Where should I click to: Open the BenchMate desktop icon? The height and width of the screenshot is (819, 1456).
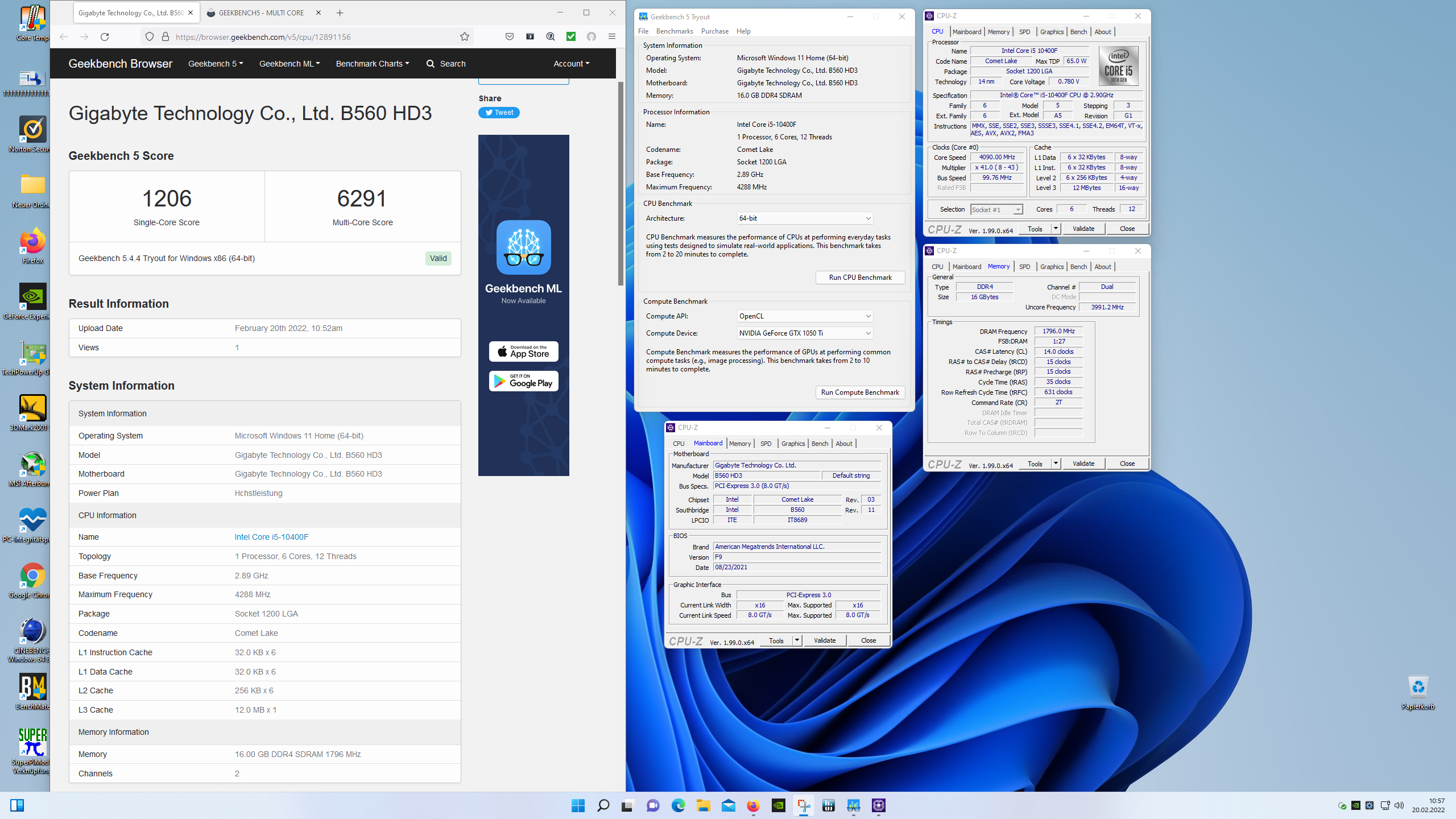coord(32,692)
